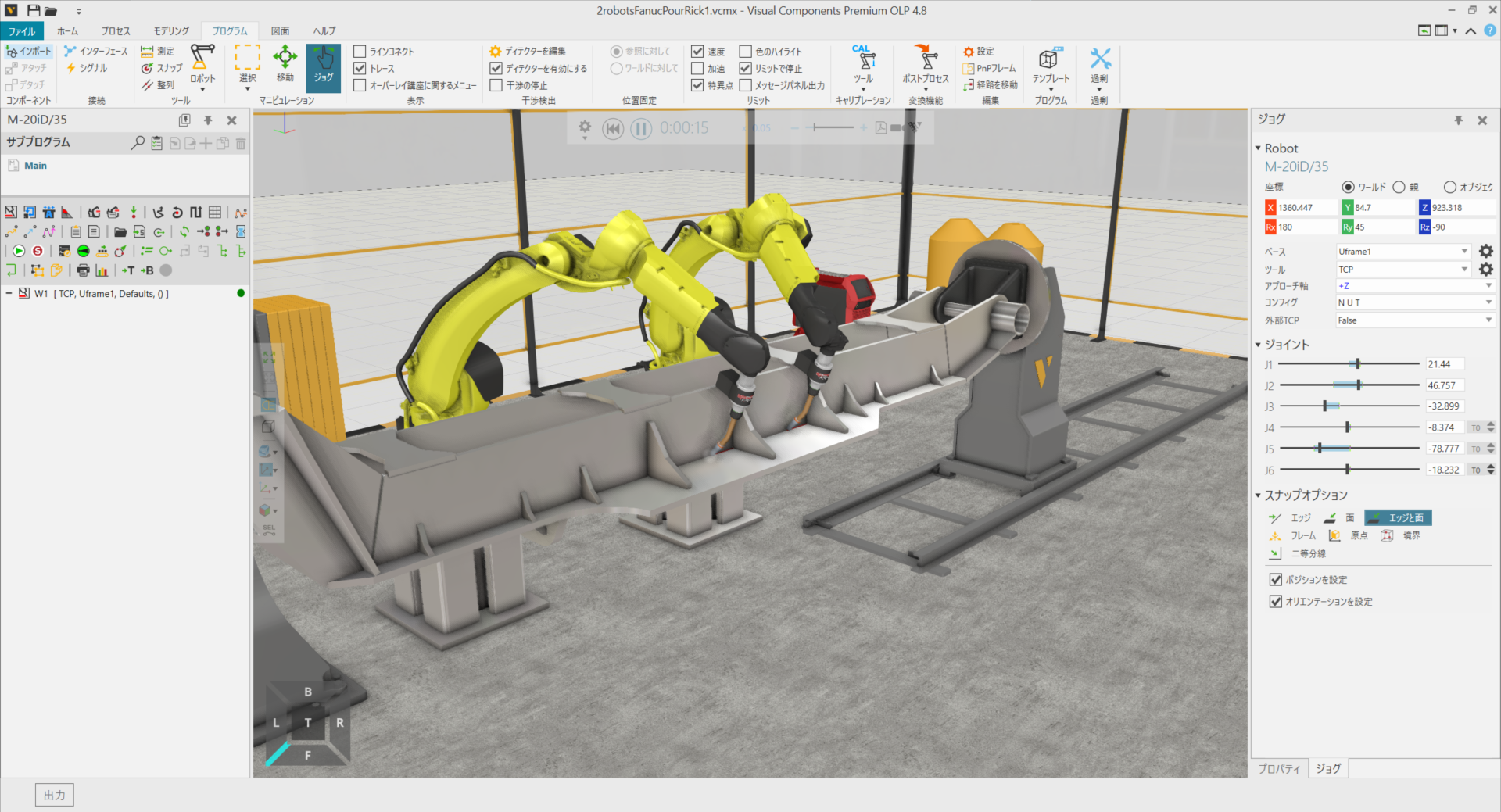Reset the simulation to start

click(613, 128)
